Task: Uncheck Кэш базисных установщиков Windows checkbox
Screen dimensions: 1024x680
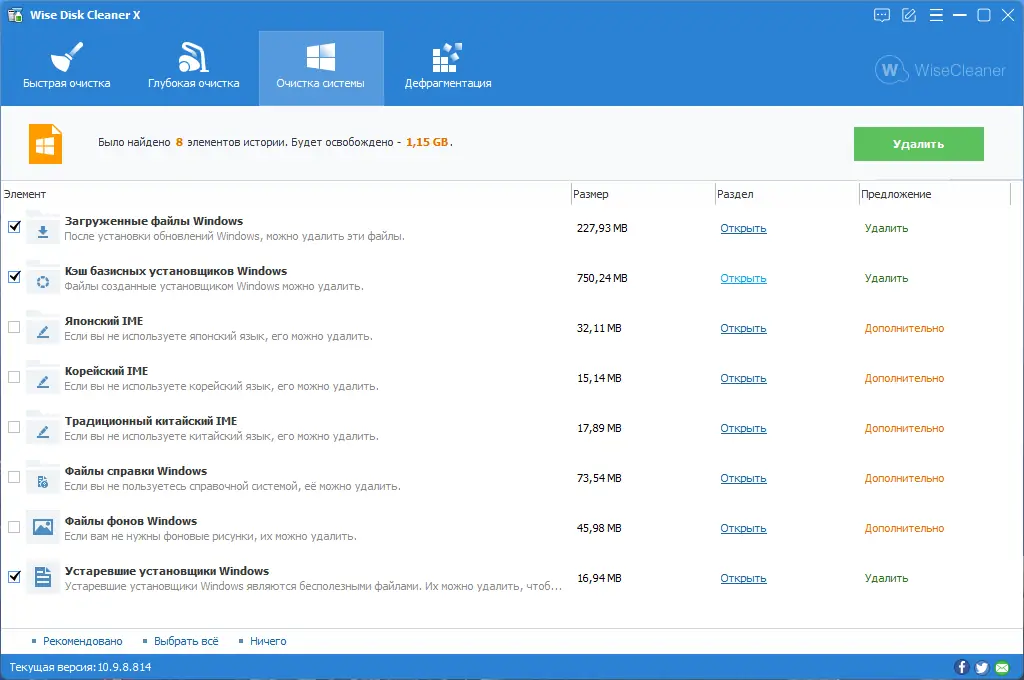Action: click(x=14, y=277)
